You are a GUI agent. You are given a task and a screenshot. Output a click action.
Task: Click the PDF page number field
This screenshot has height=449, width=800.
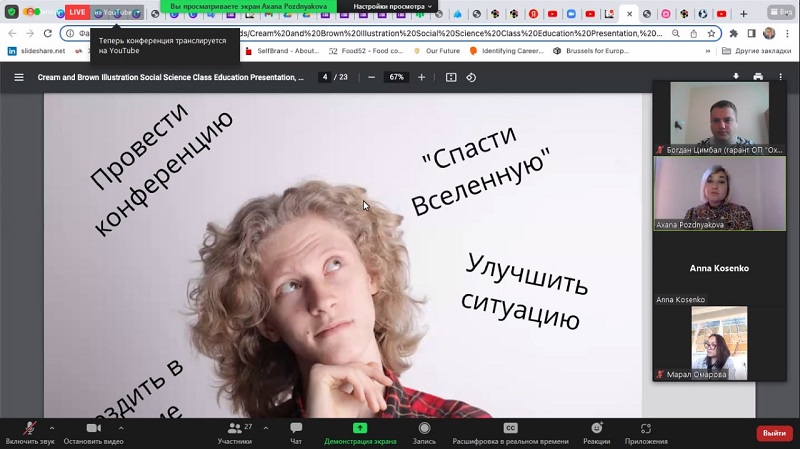tap(324, 77)
